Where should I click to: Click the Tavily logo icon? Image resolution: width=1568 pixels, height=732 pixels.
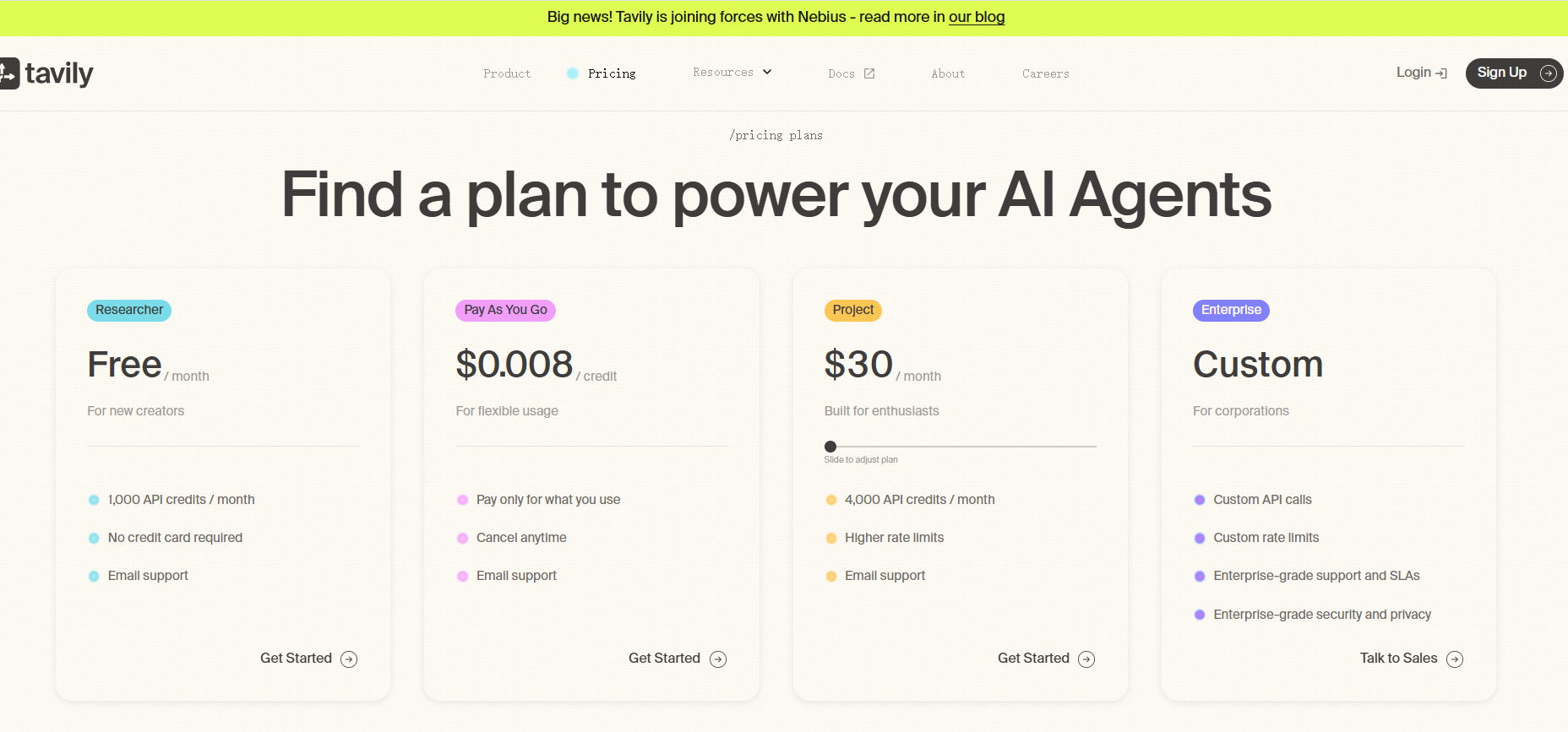8,73
